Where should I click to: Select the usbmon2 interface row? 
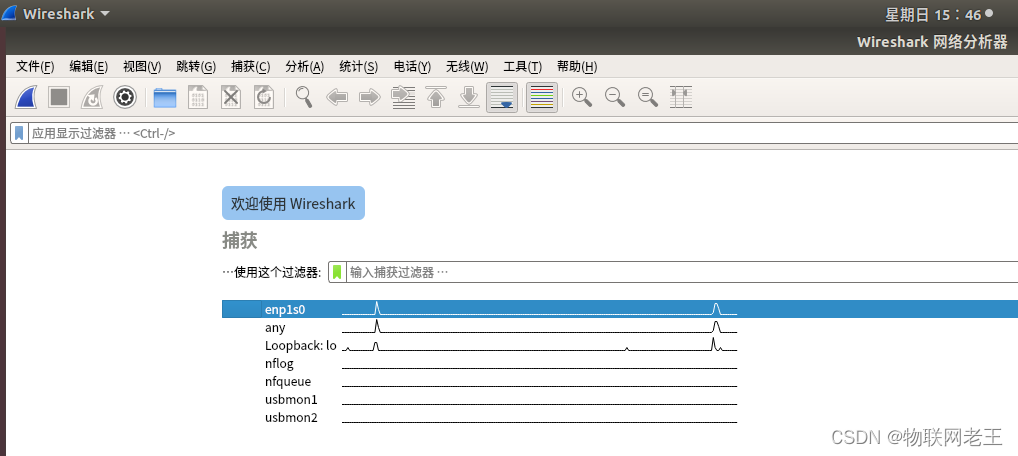(620, 417)
